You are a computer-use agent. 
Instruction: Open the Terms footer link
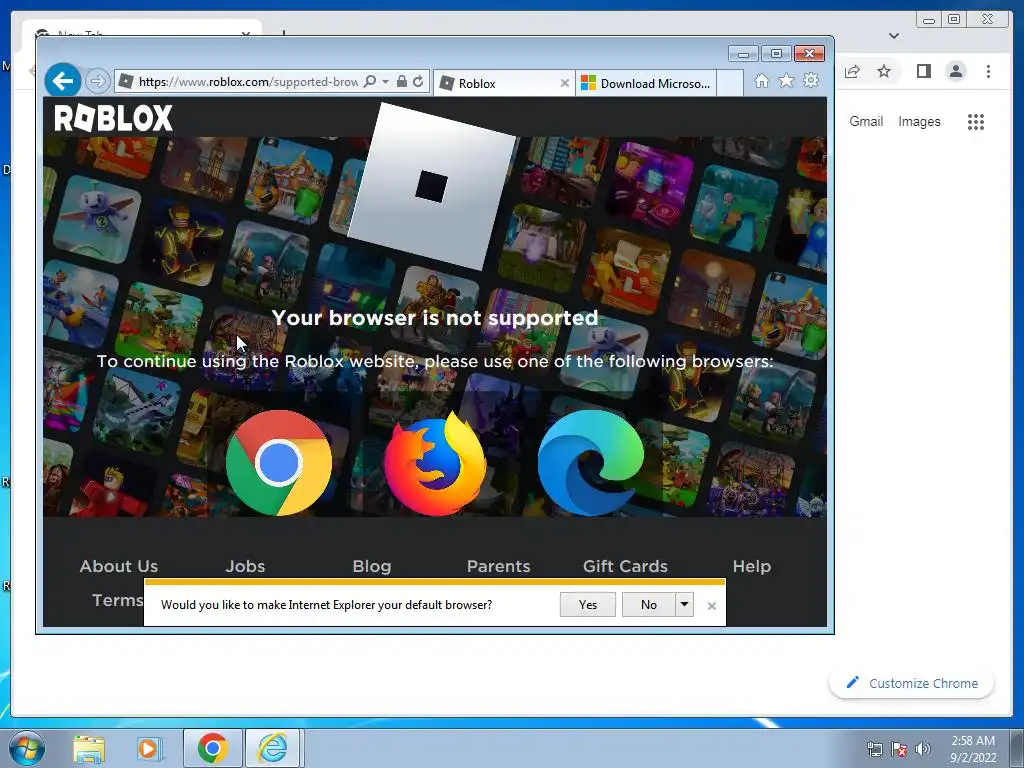(118, 600)
